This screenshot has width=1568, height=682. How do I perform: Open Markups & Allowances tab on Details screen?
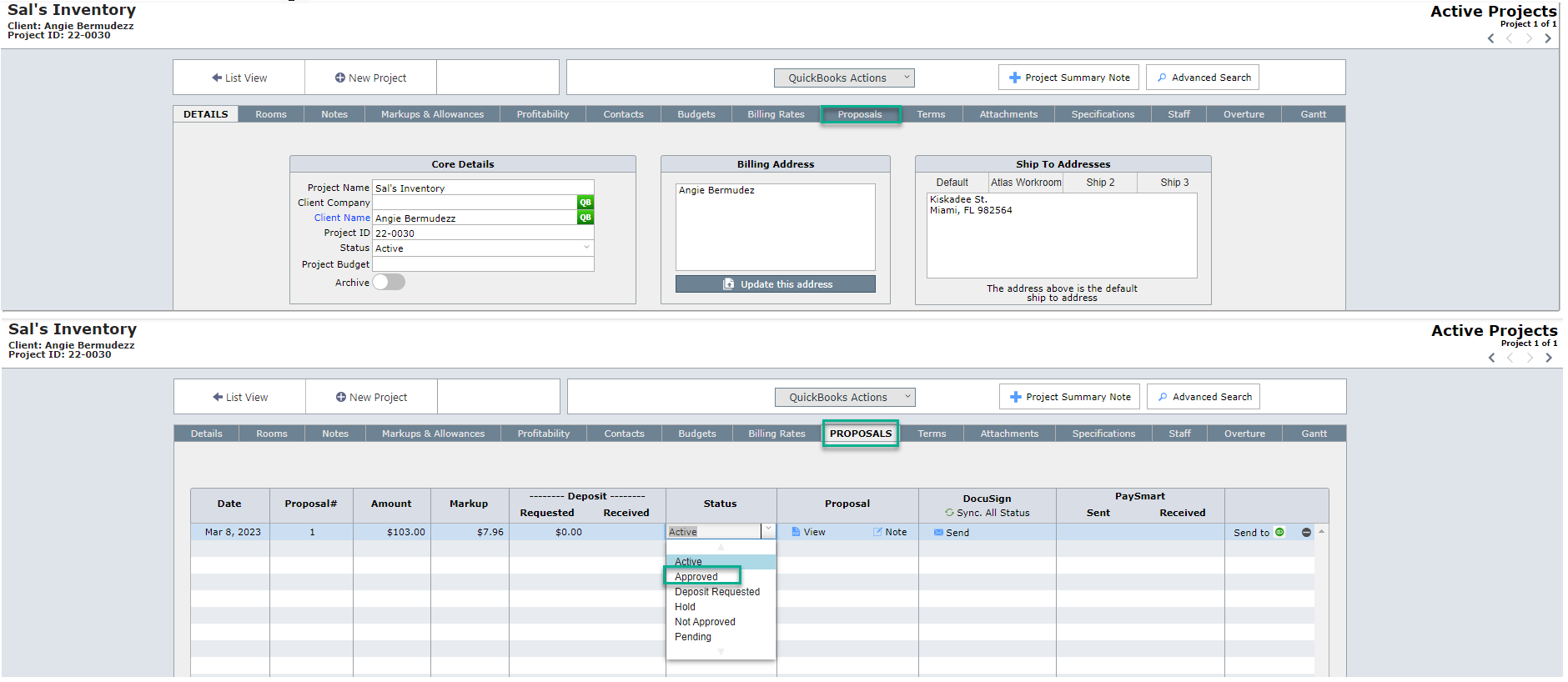click(x=432, y=114)
